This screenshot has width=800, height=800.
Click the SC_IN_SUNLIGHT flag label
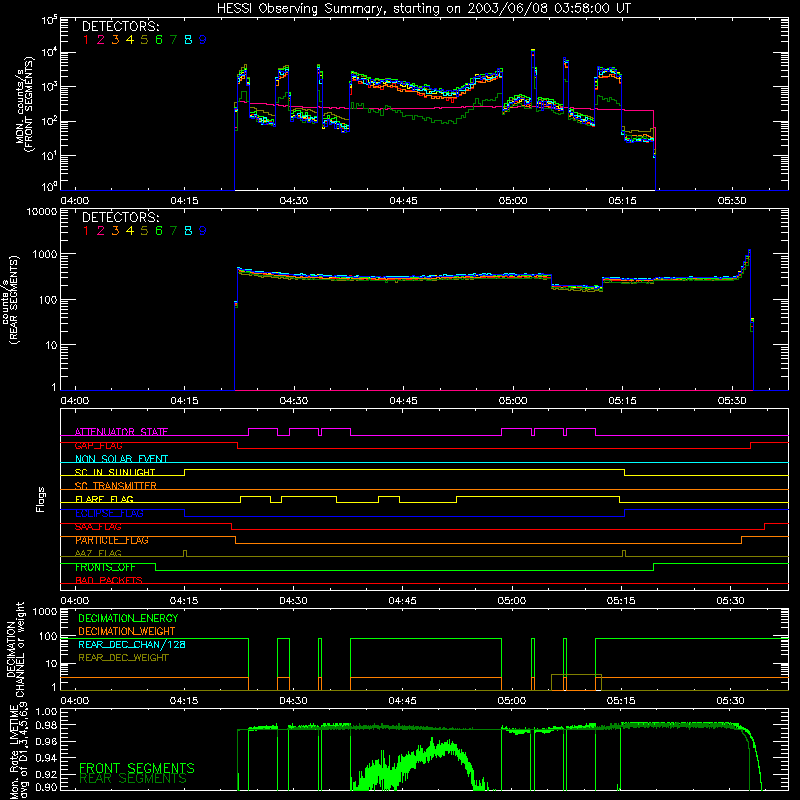tap(115, 472)
